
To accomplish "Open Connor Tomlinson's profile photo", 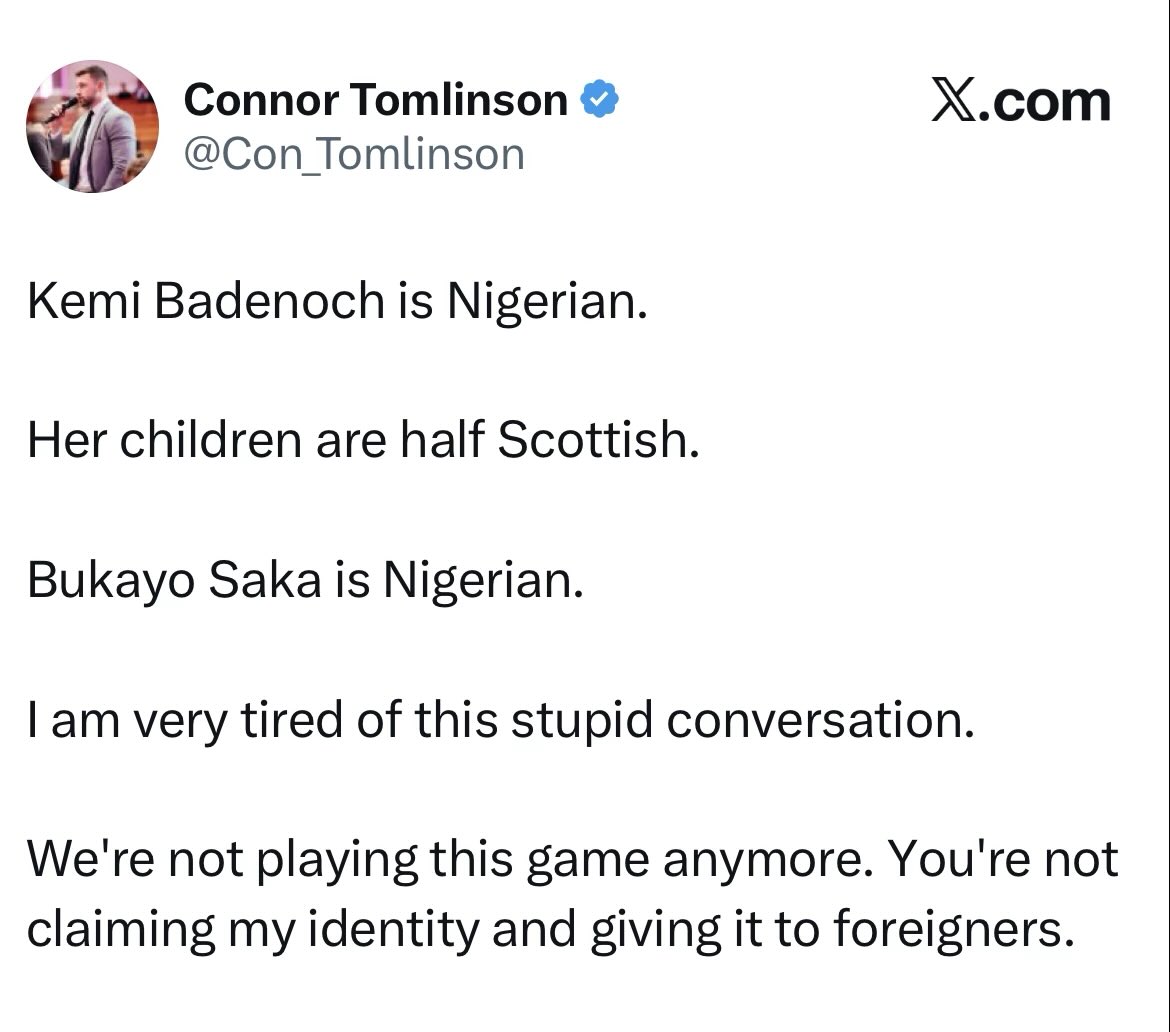I will [93, 126].
